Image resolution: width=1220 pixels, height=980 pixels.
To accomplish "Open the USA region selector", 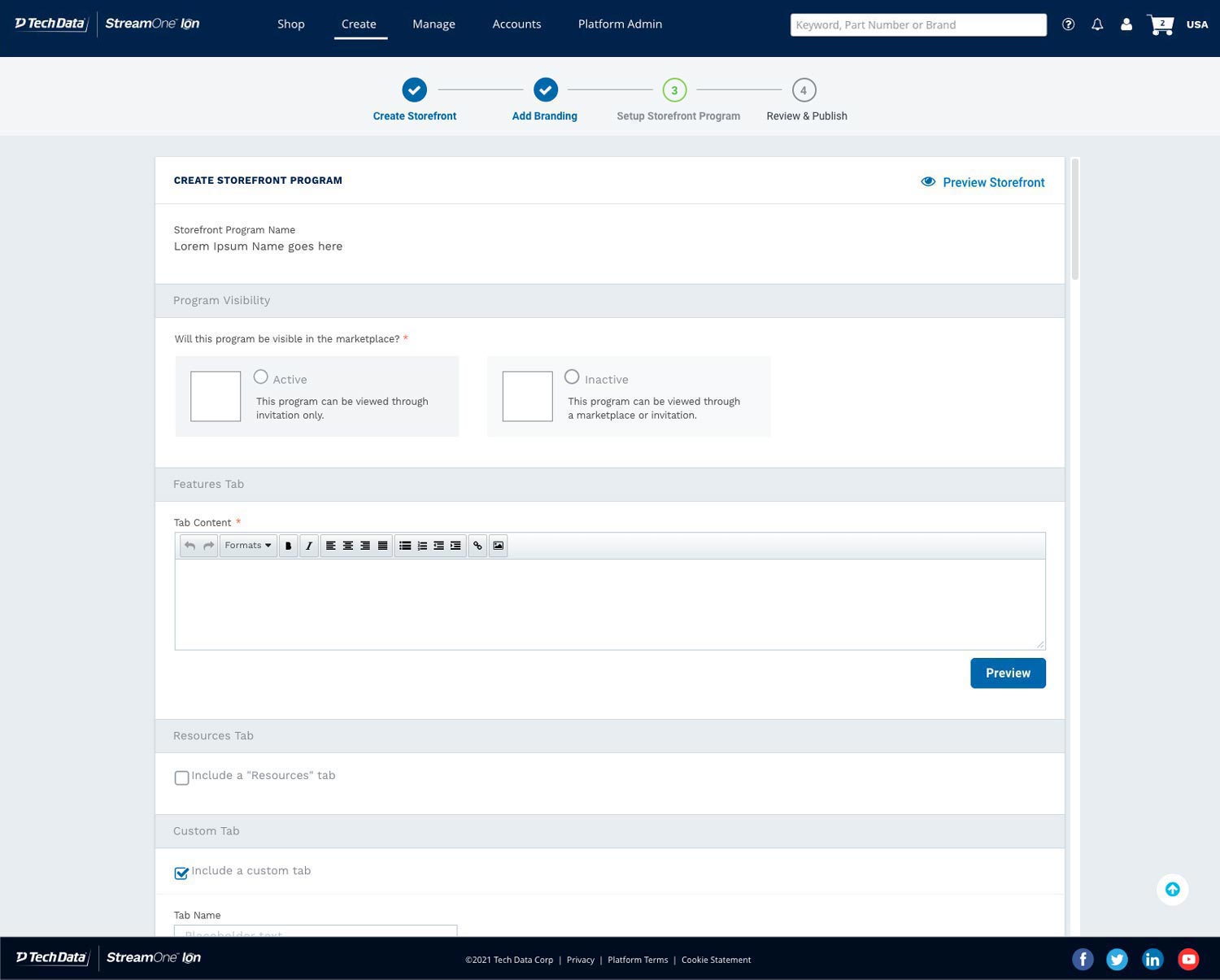I will click(1196, 24).
